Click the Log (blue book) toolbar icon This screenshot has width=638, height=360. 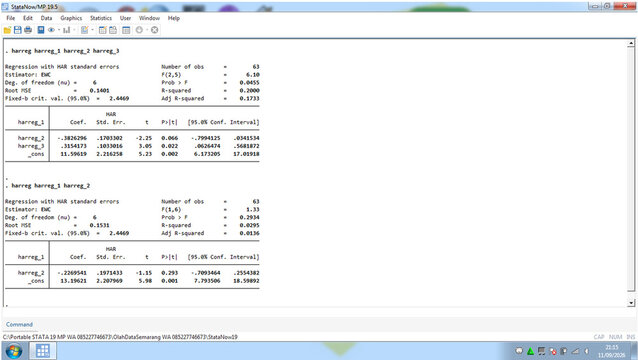41,30
